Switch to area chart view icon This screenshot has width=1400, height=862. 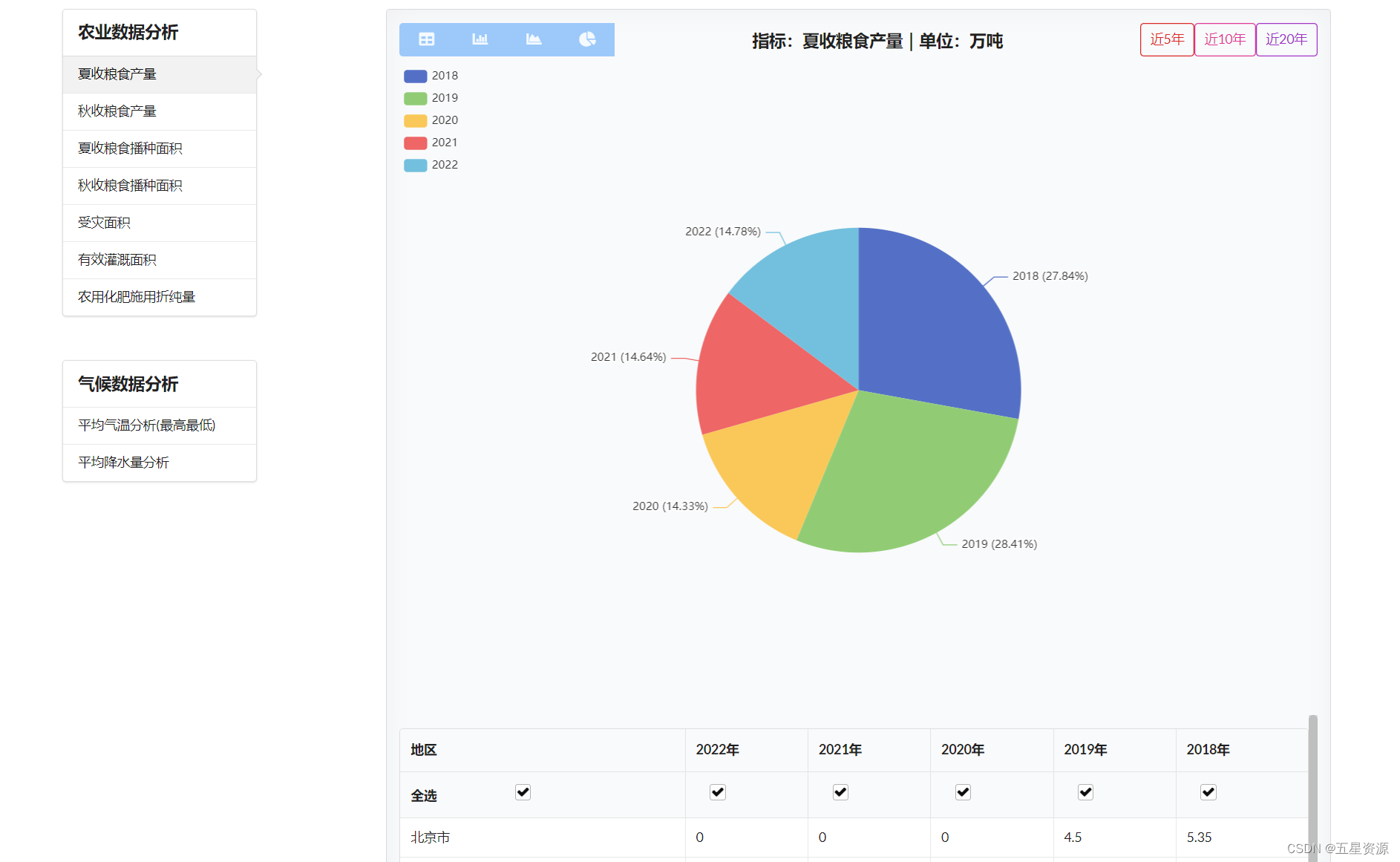[533, 39]
